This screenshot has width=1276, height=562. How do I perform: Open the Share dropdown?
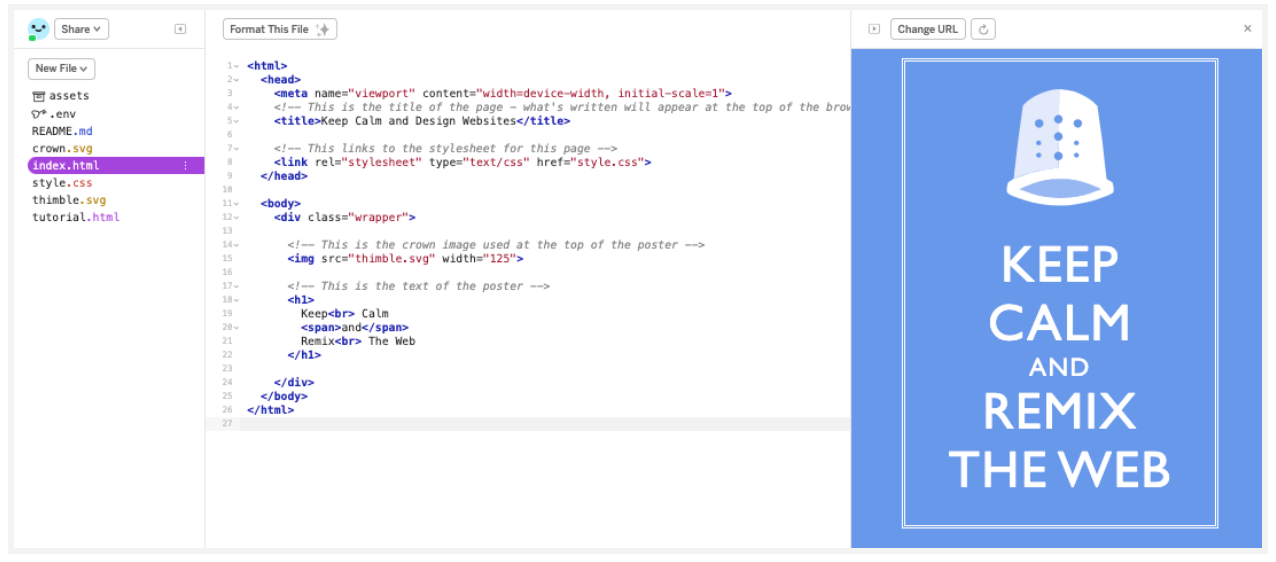point(81,29)
